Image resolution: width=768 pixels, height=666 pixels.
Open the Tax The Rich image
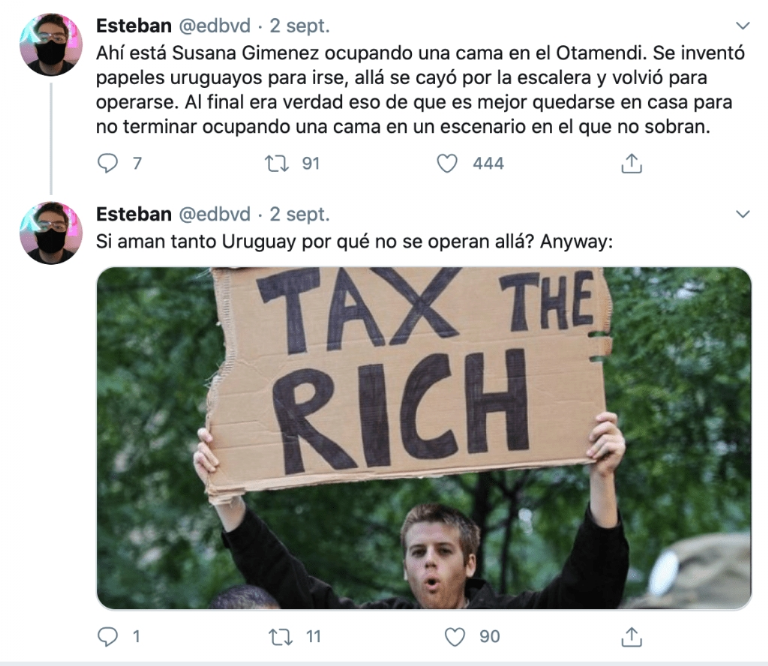pos(424,438)
